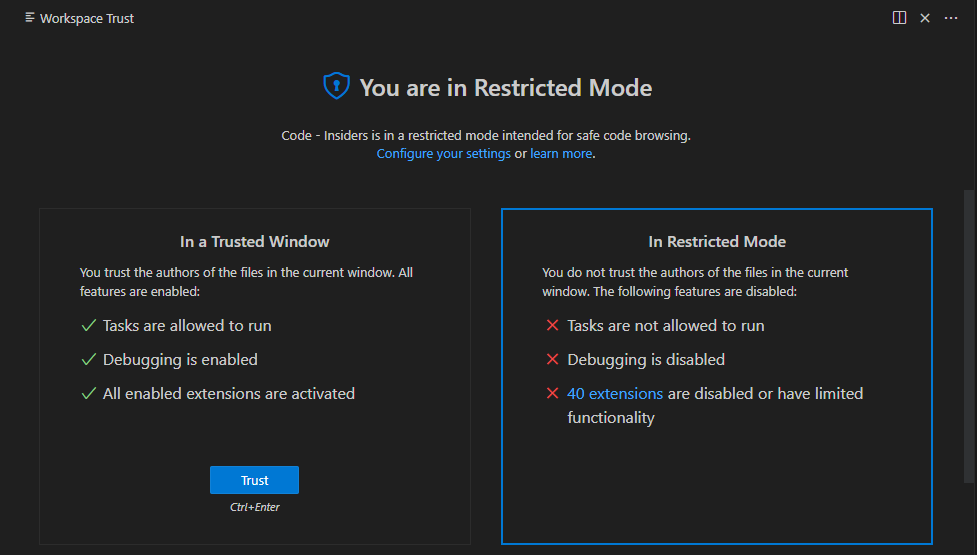The width and height of the screenshot is (977, 555).
Task: Click the Workspace Trust tab list icon
Action: pos(30,18)
